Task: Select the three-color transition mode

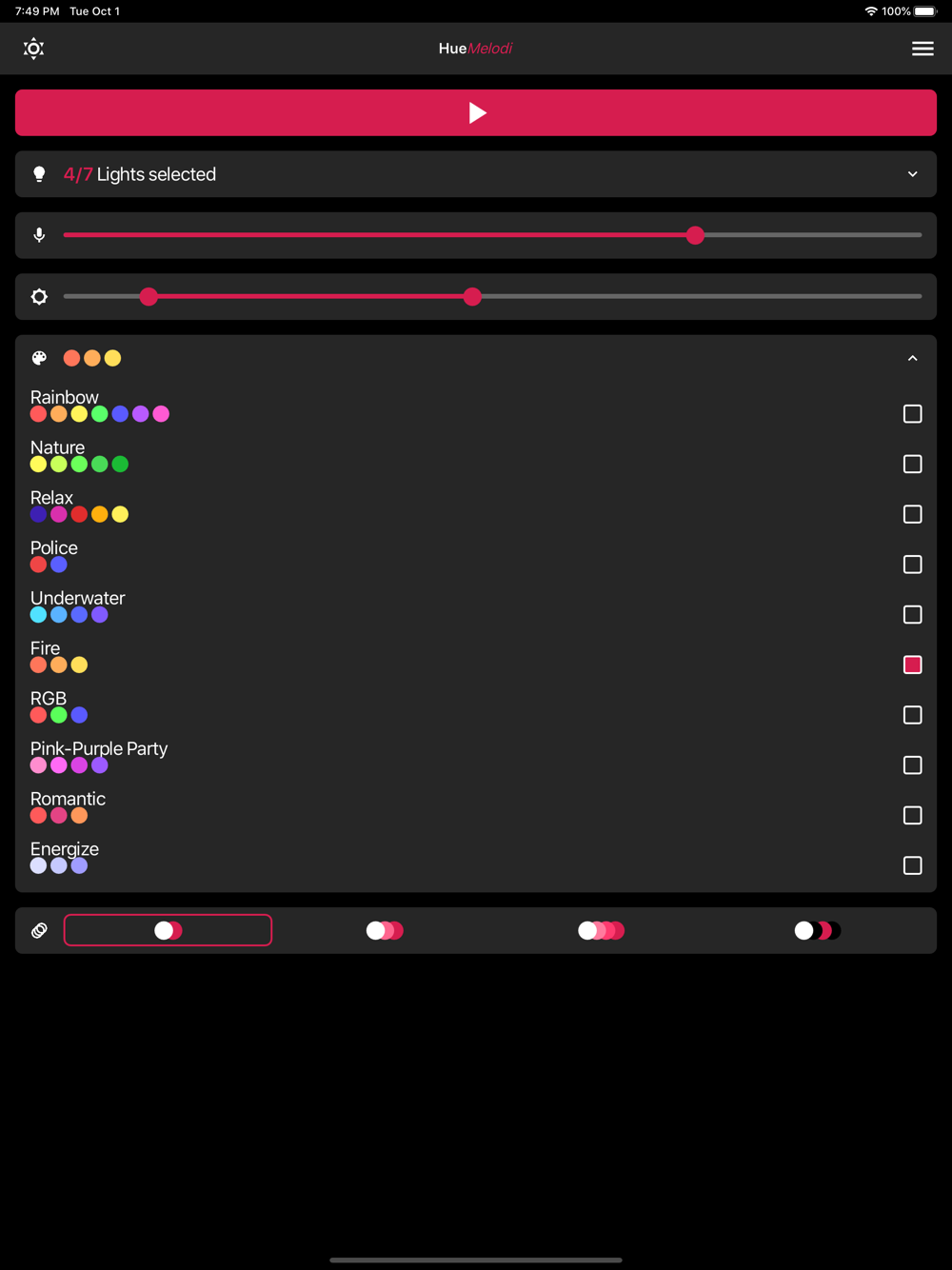Action: (x=601, y=930)
